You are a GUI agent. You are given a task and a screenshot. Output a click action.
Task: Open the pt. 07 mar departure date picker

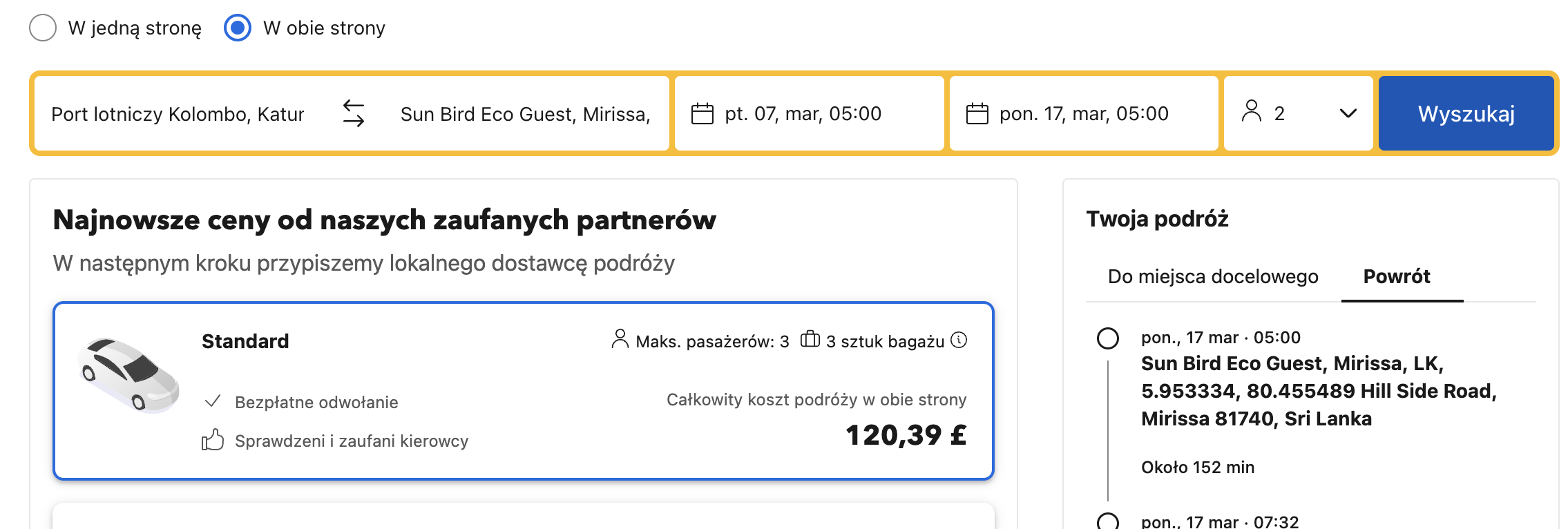[810, 113]
